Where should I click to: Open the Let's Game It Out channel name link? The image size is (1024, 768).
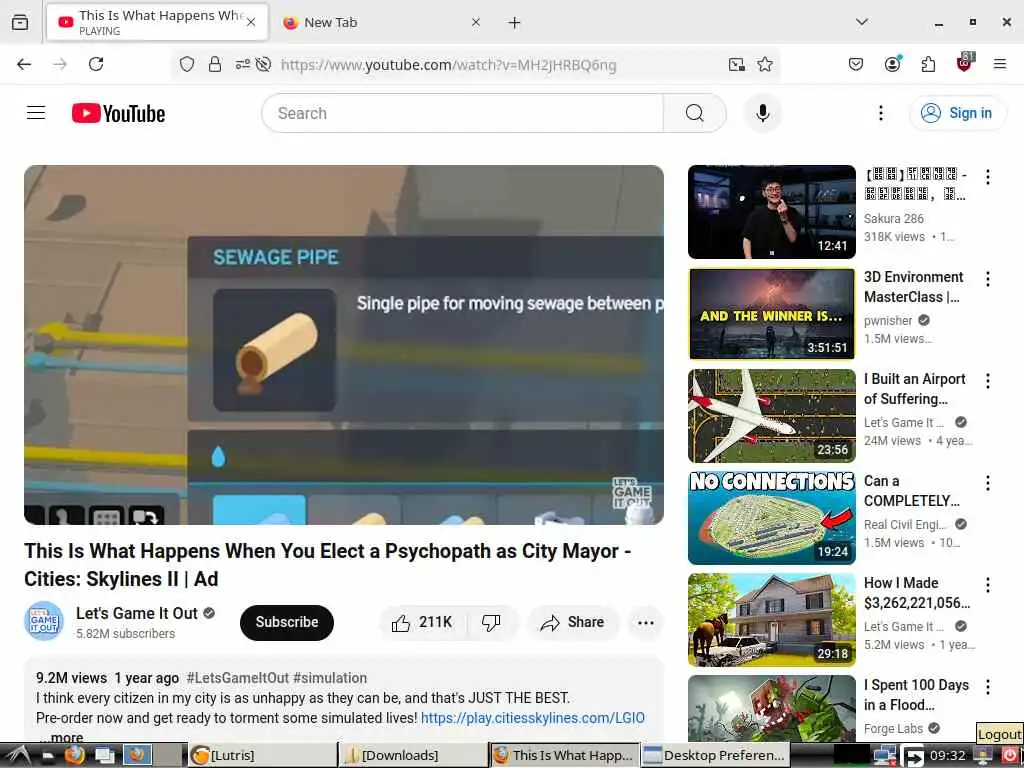pyautogui.click(x=136, y=613)
